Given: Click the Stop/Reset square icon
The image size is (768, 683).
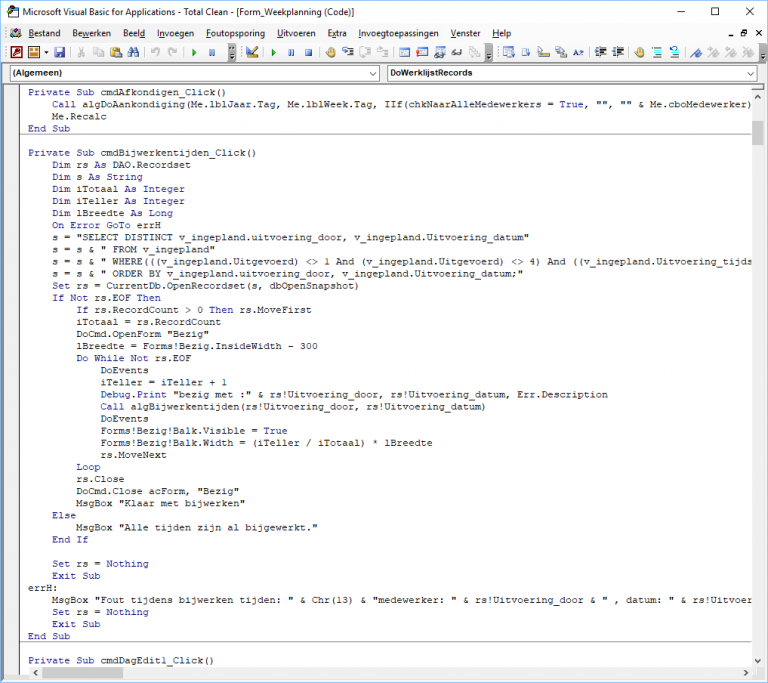Looking at the screenshot, I should pos(309,52).
